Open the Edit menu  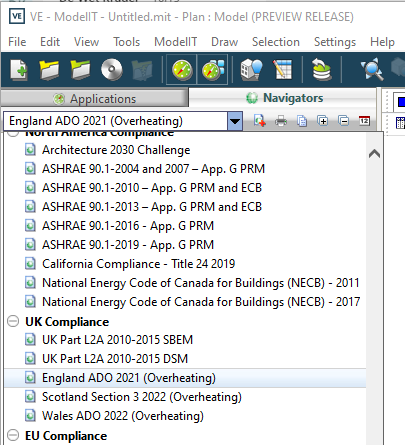coord(50,42)
